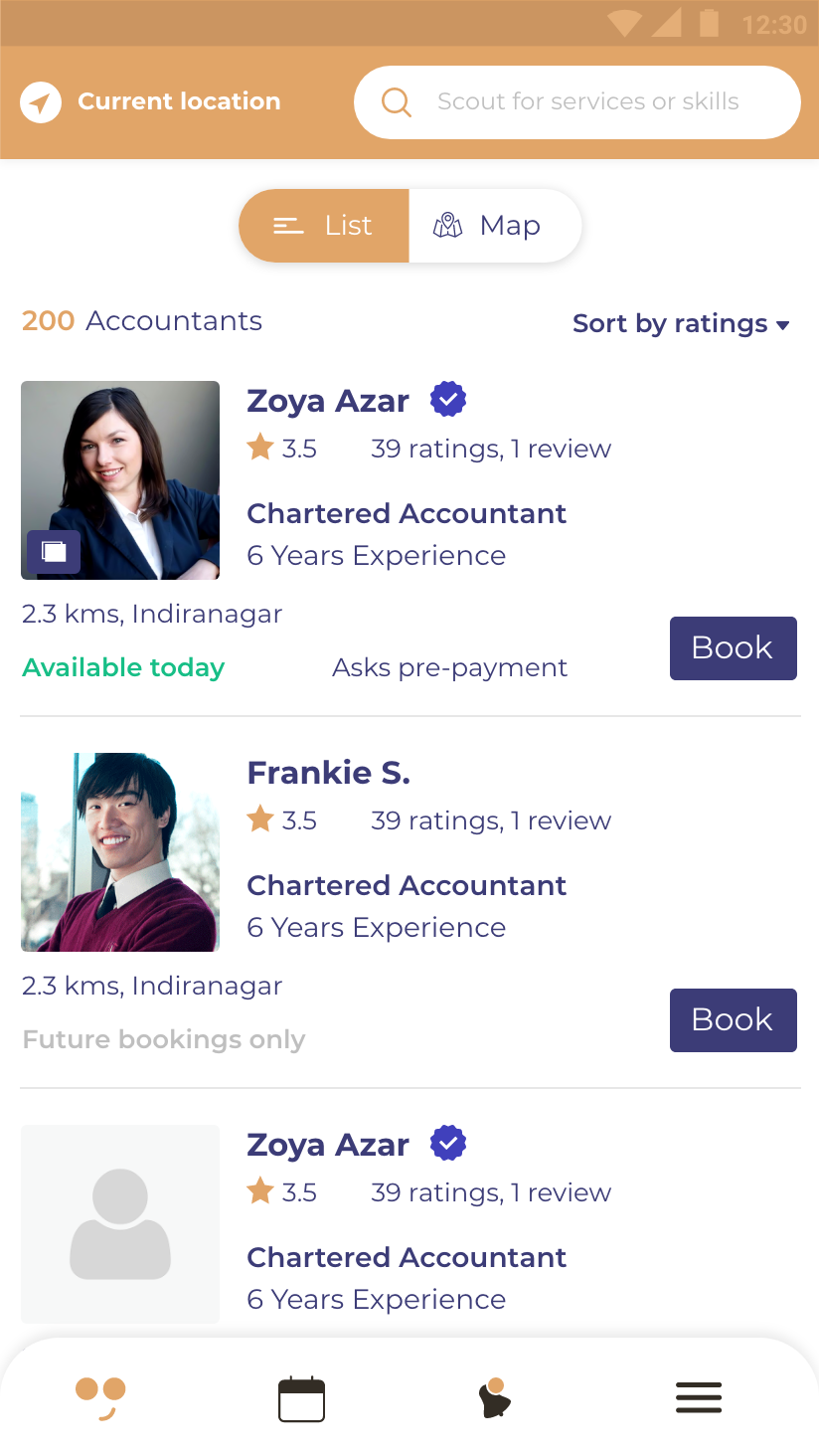819x1456 pixels.
Task: Tap the verified badge beside first Zoya Azar
Action: click(x=448, y=400)
